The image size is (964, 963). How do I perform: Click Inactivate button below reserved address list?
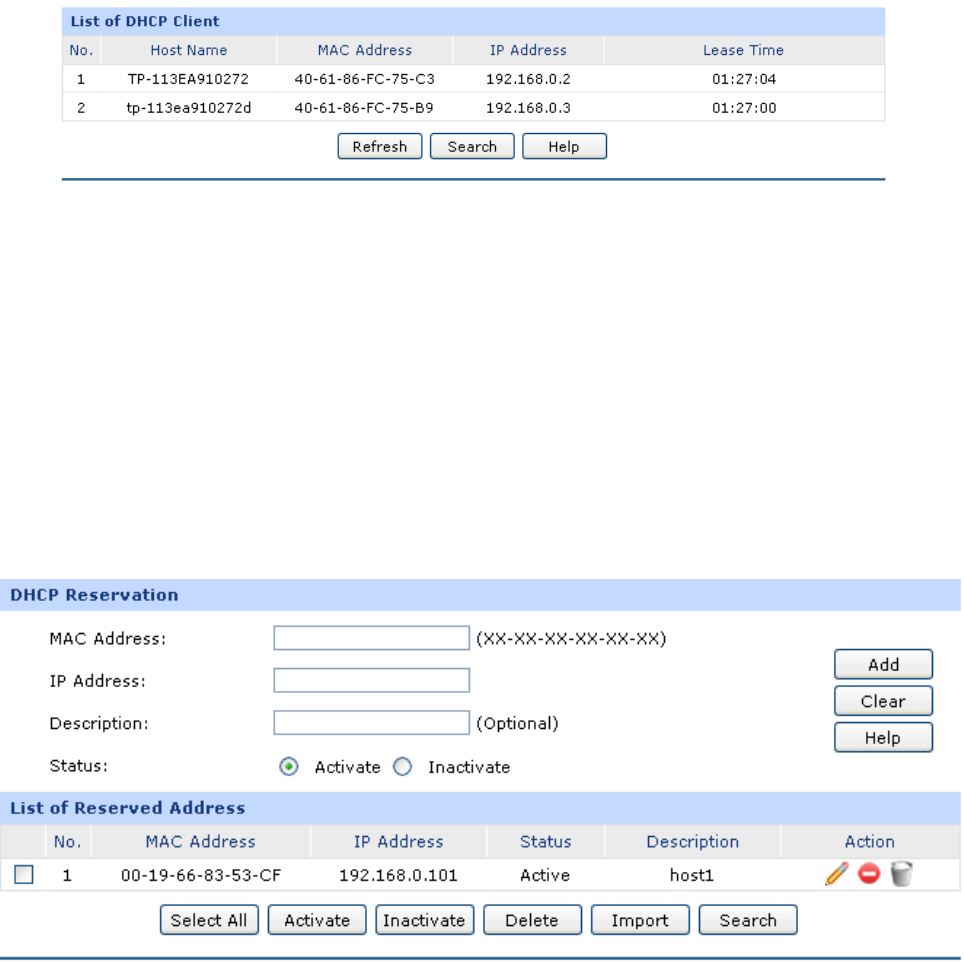click(425, 920)
